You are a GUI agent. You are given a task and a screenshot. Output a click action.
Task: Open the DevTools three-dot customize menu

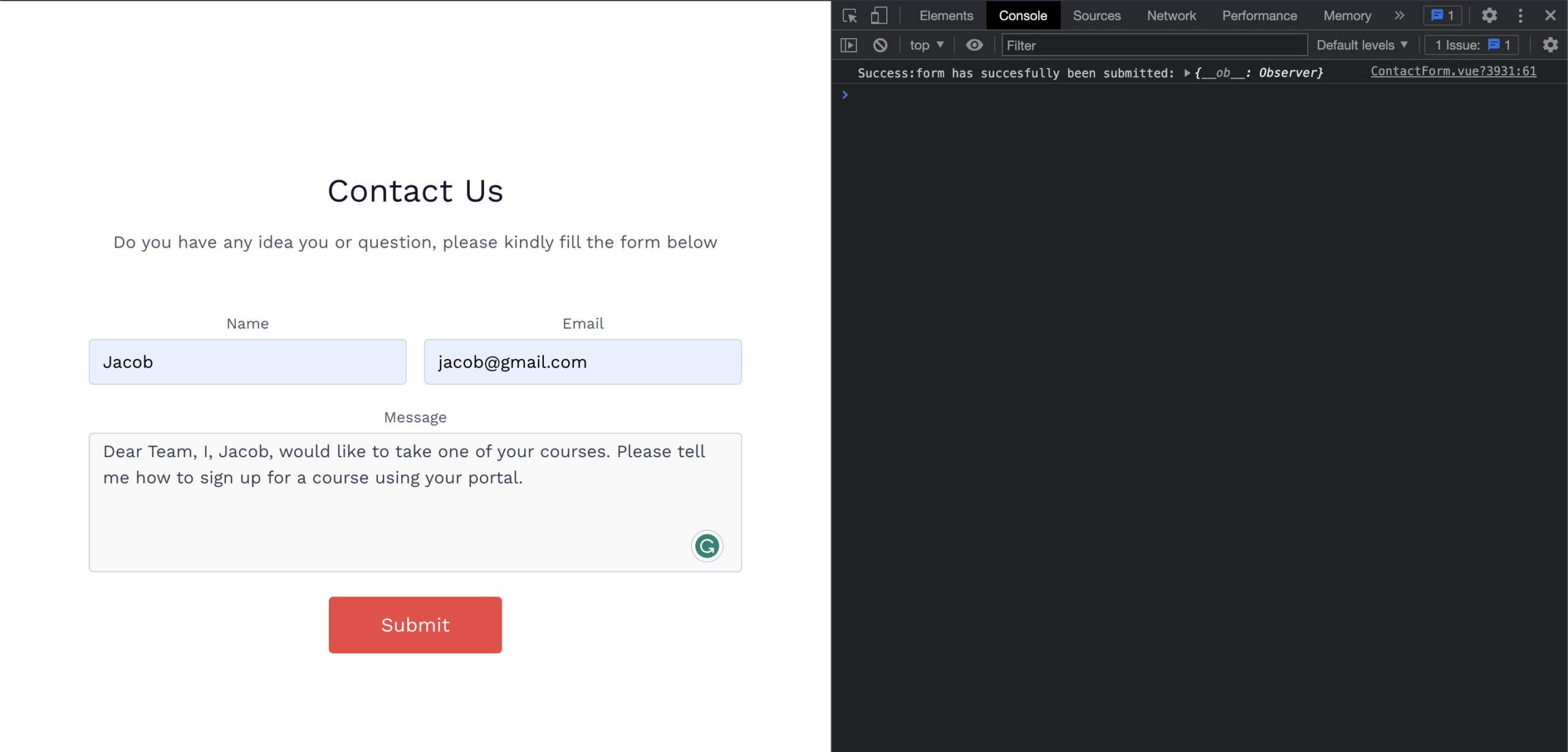coord(1520,15)
